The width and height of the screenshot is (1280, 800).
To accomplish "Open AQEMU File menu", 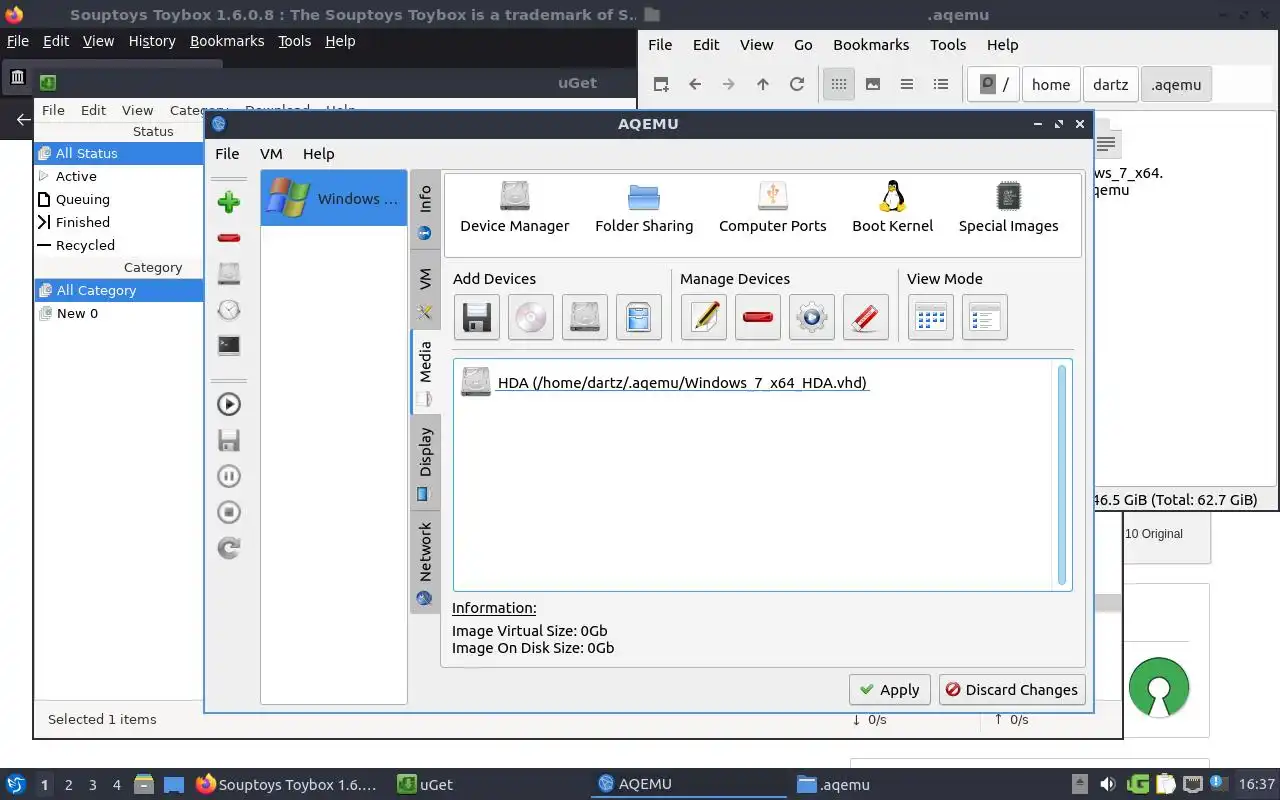I will [227, 154].
